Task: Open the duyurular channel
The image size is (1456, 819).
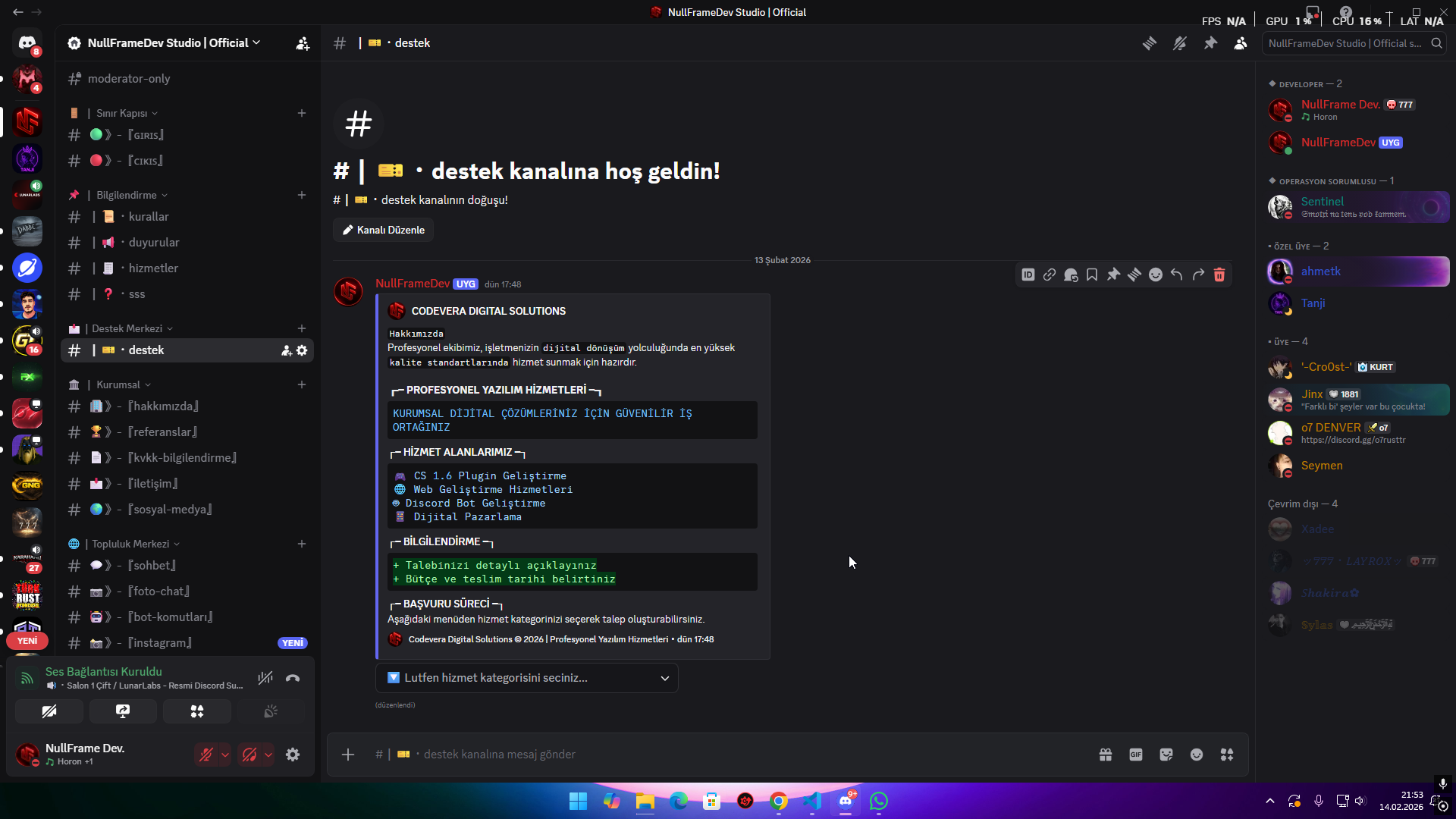Action: [x=187, y=243]
